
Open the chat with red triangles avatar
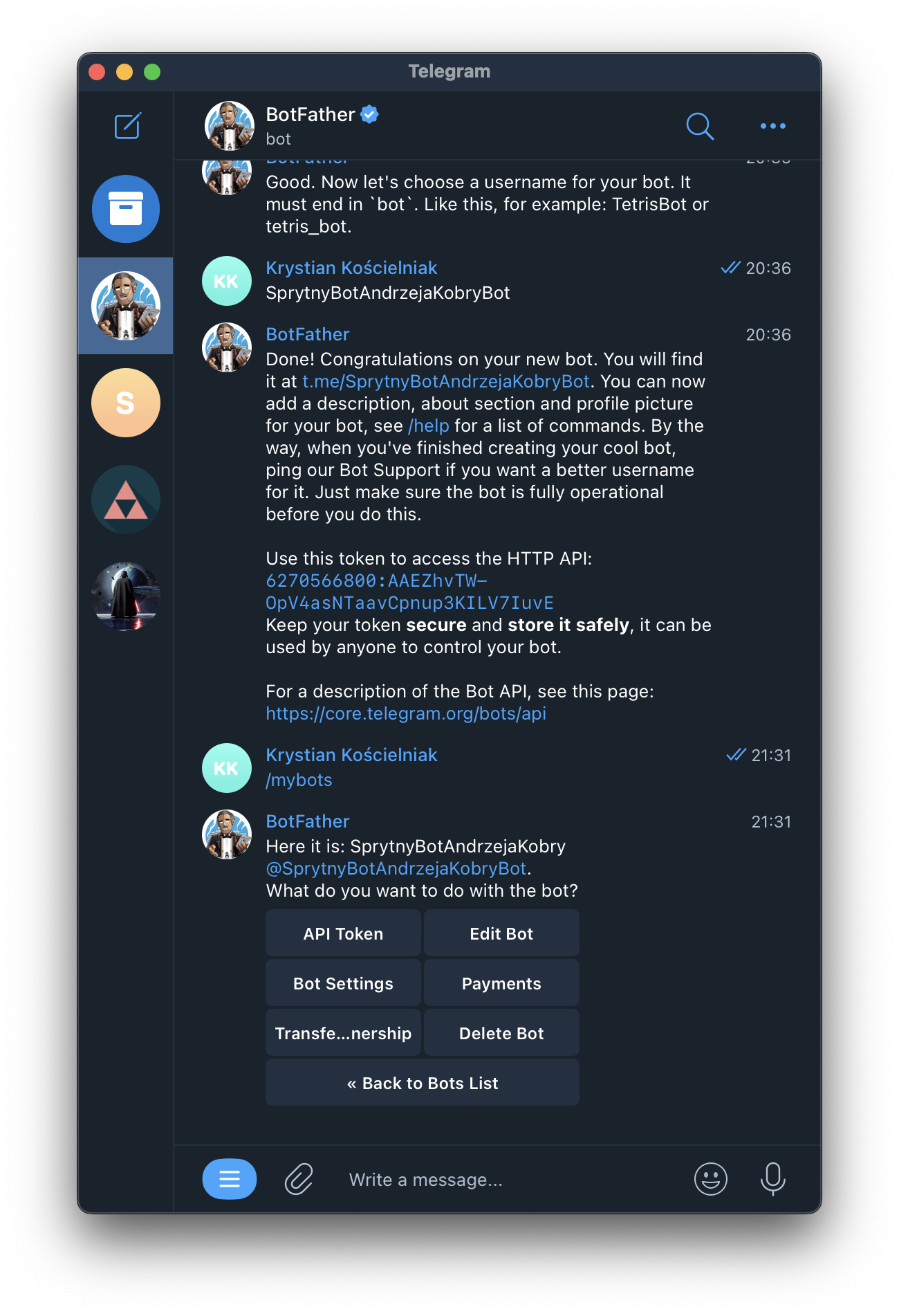tap(126, 500)
